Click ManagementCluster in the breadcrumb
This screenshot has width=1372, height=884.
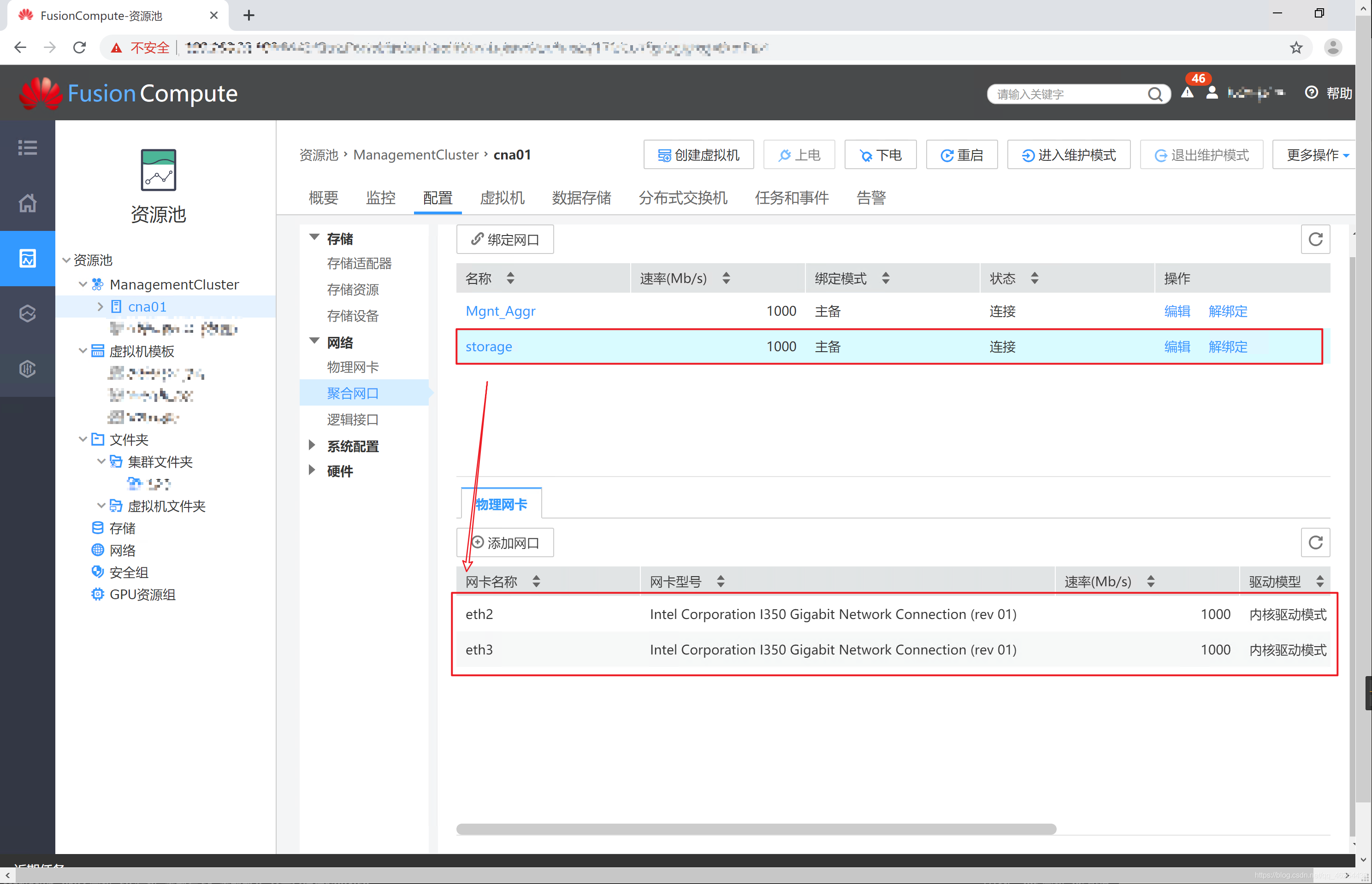(416, 155)
